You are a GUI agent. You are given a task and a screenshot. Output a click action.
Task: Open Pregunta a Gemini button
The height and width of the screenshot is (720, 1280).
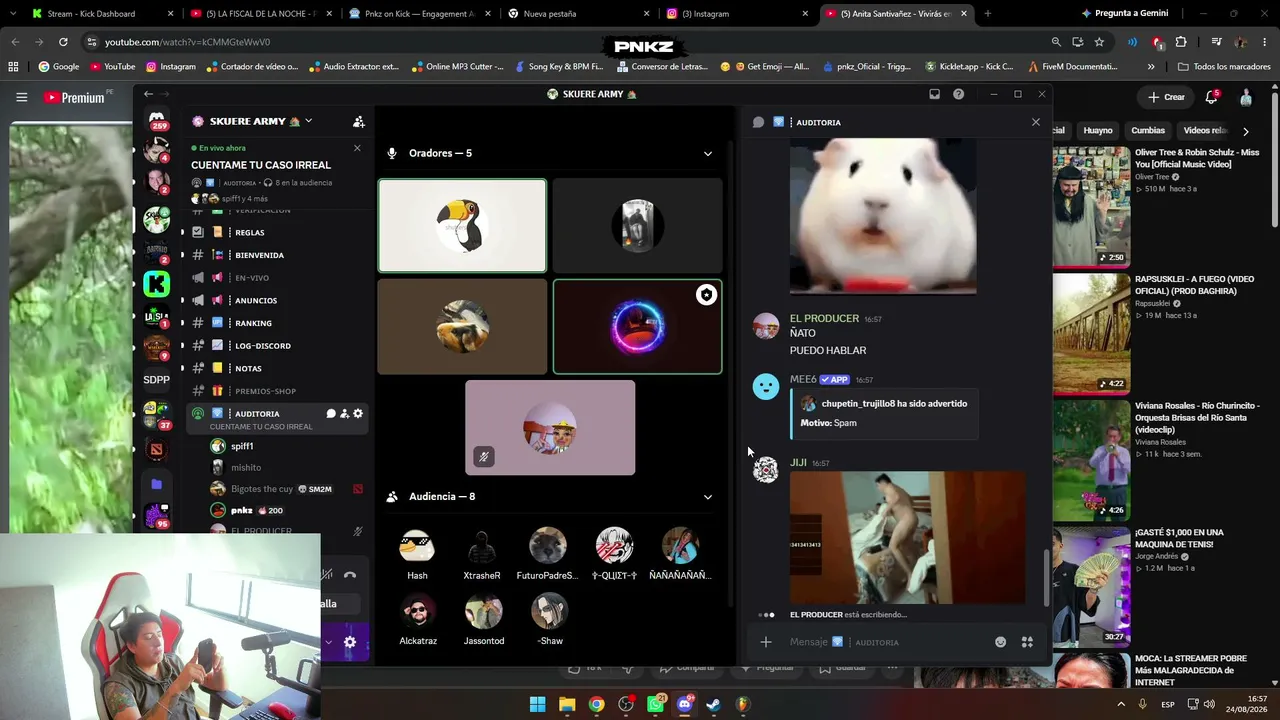point(1124,14)
